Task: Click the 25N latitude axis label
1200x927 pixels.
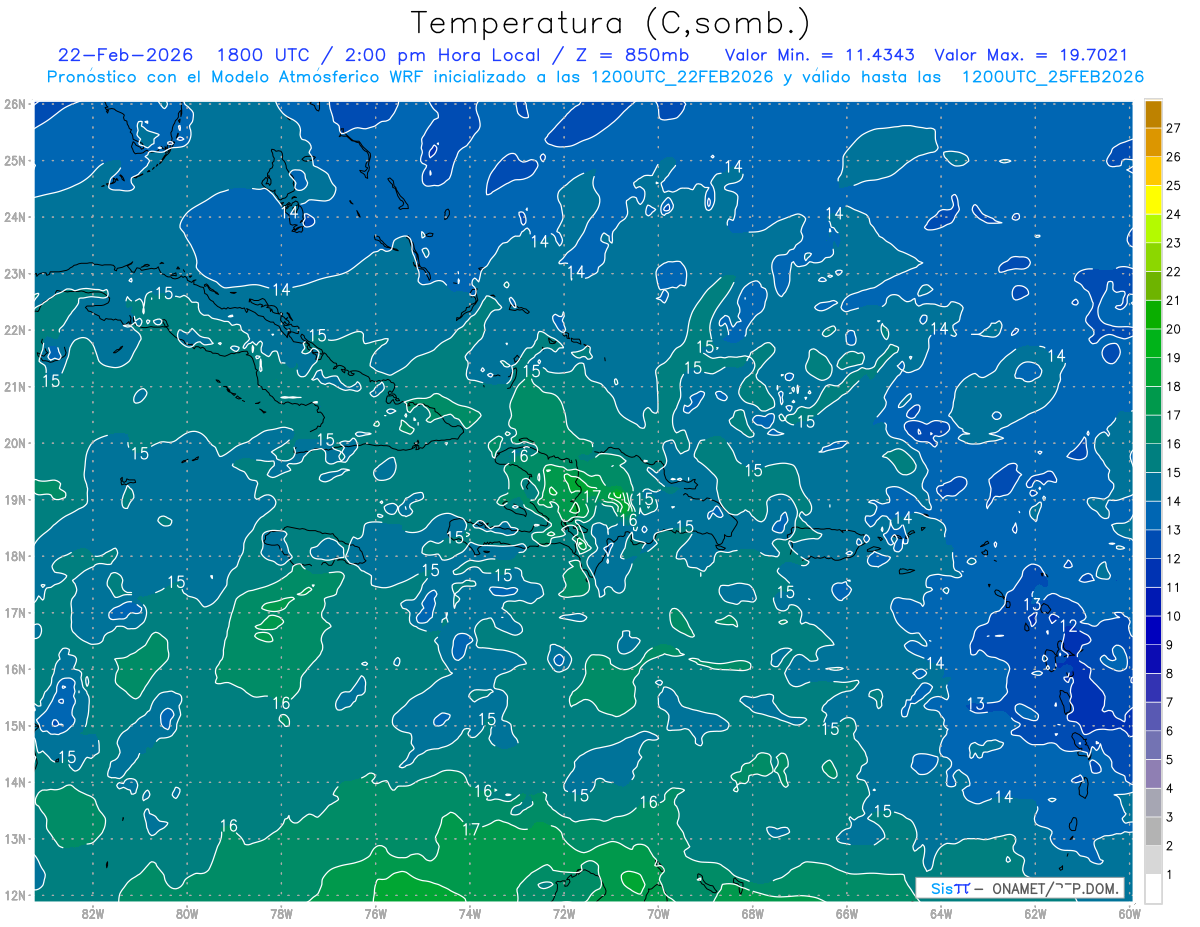Action: point(14,160)
